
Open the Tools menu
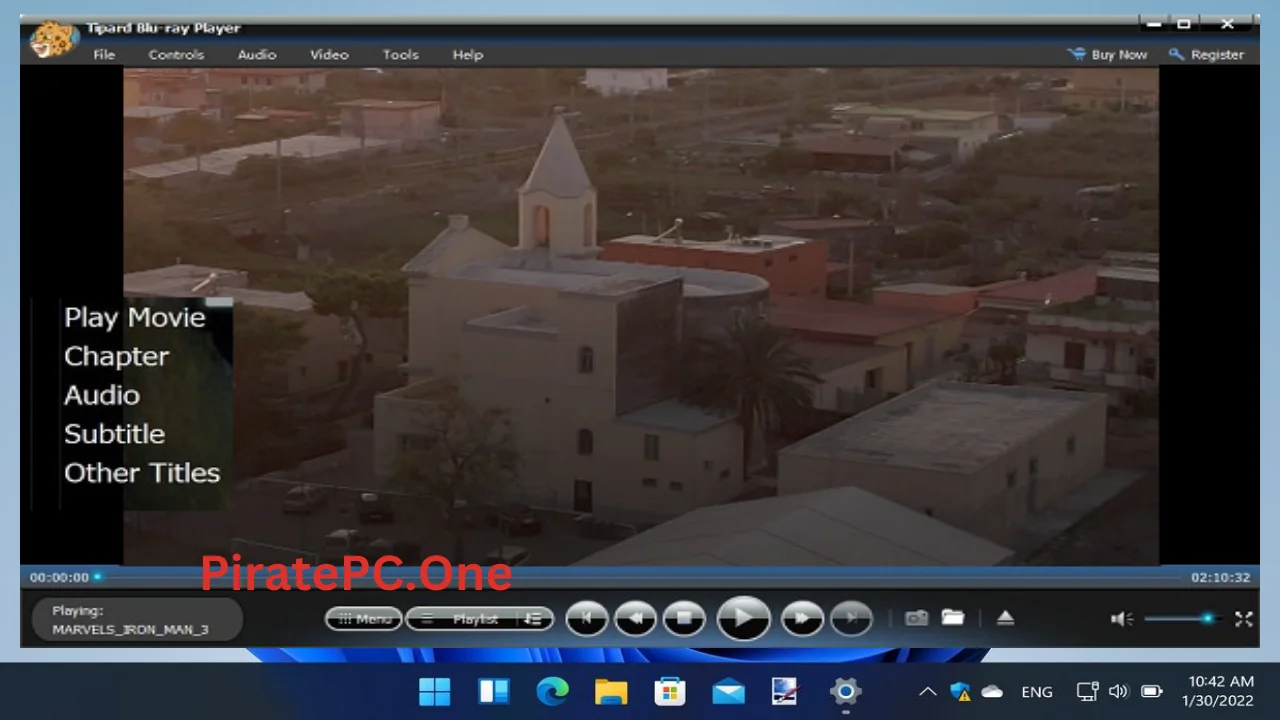pos(400,55)
